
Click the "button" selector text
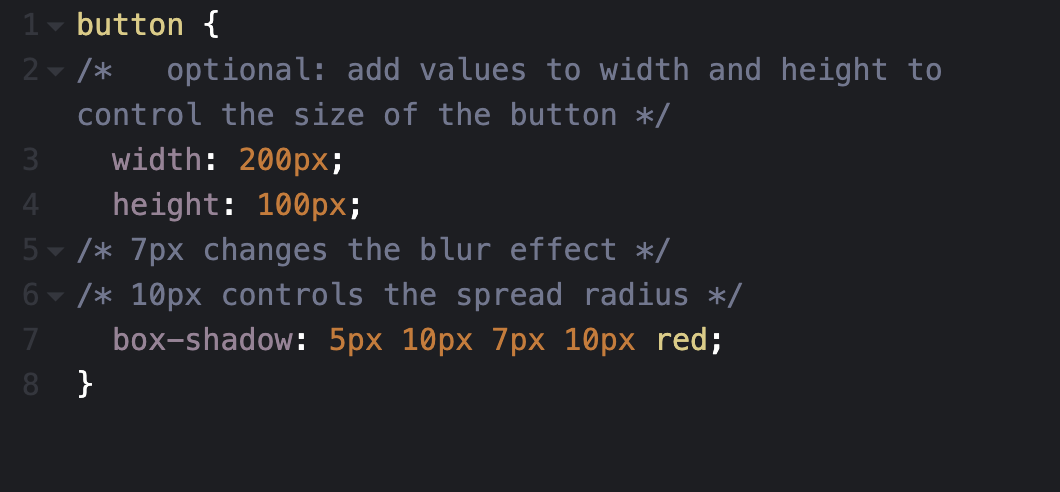[130, 25]
